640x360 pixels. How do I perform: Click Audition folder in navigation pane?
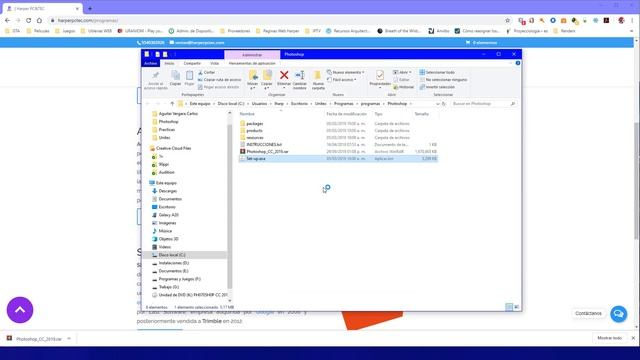point(167,172)
